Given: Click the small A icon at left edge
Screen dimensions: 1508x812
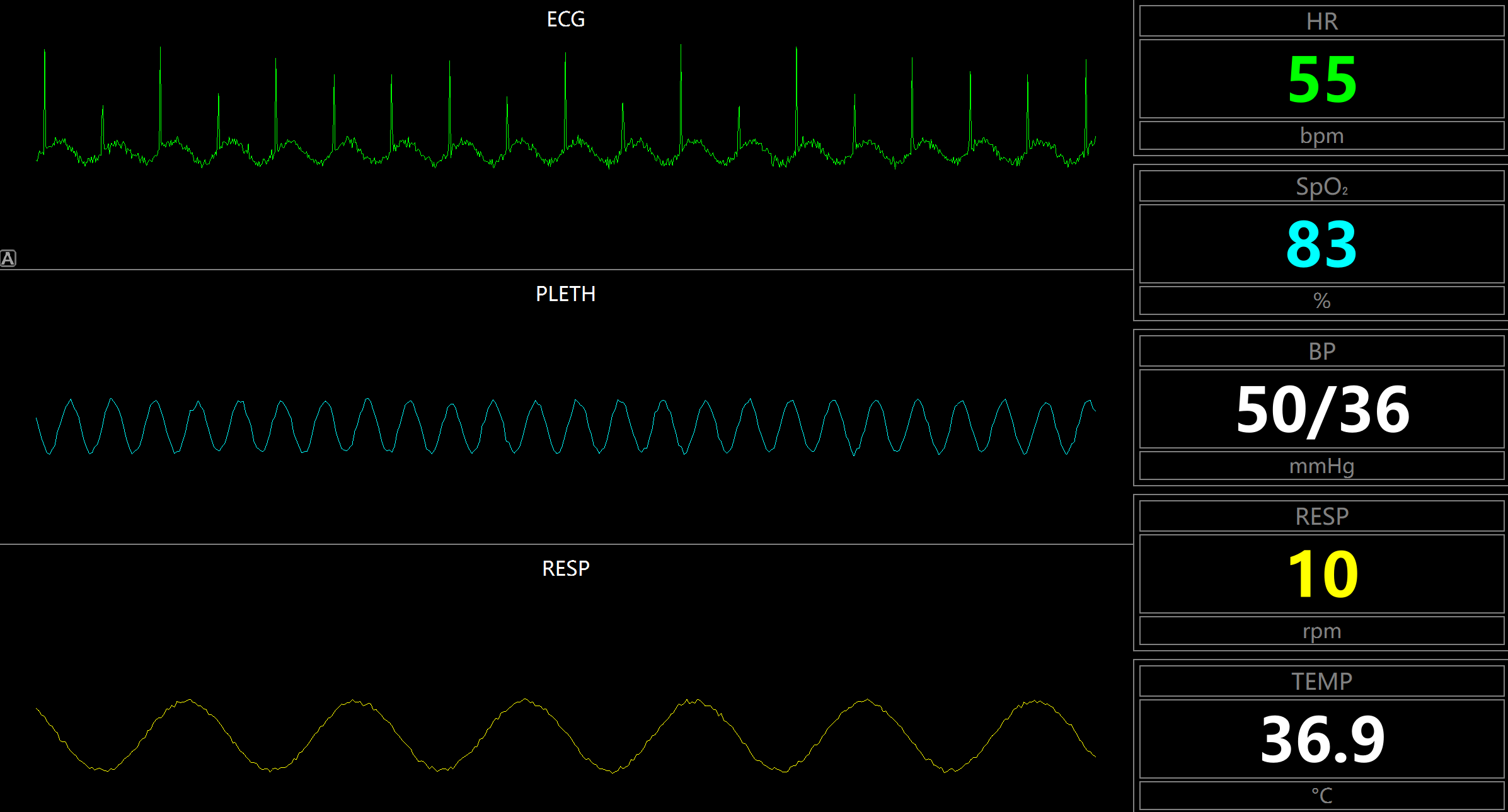Looking at the screenshot, I should pyautogui.click(x=8, y=258).
